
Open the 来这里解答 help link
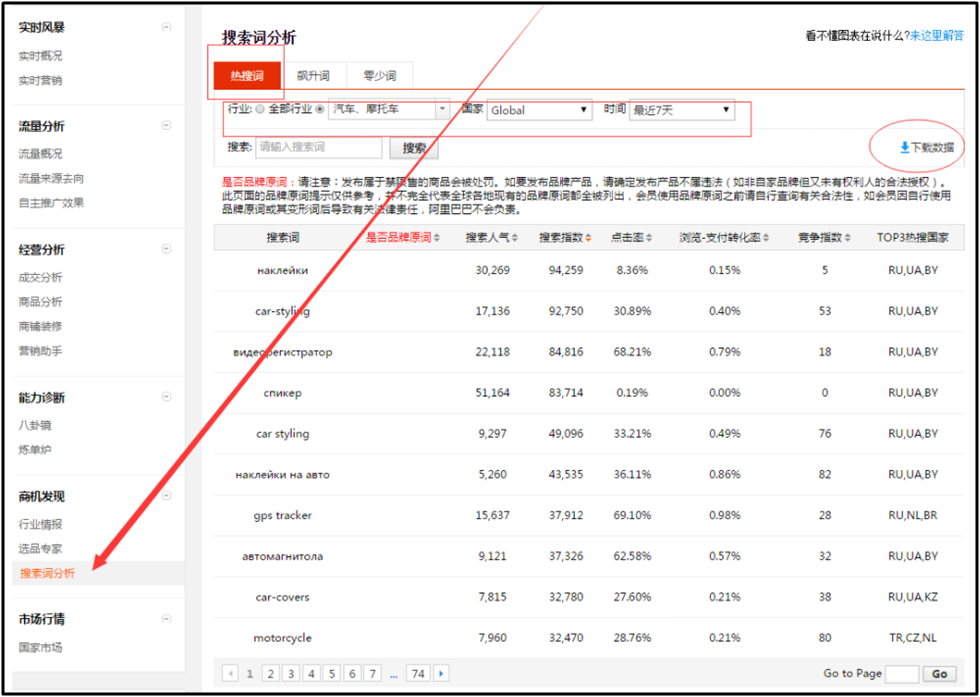pos(937,36)
